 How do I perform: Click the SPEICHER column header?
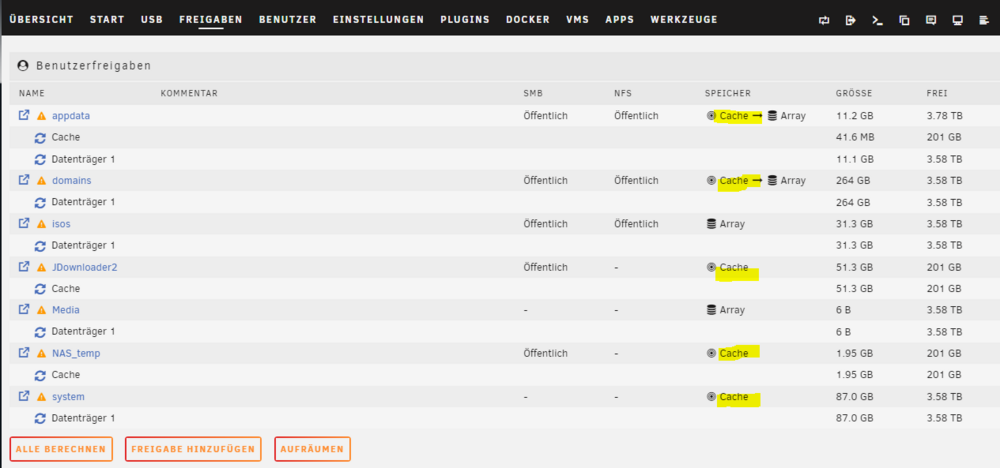tap(728, 94)
